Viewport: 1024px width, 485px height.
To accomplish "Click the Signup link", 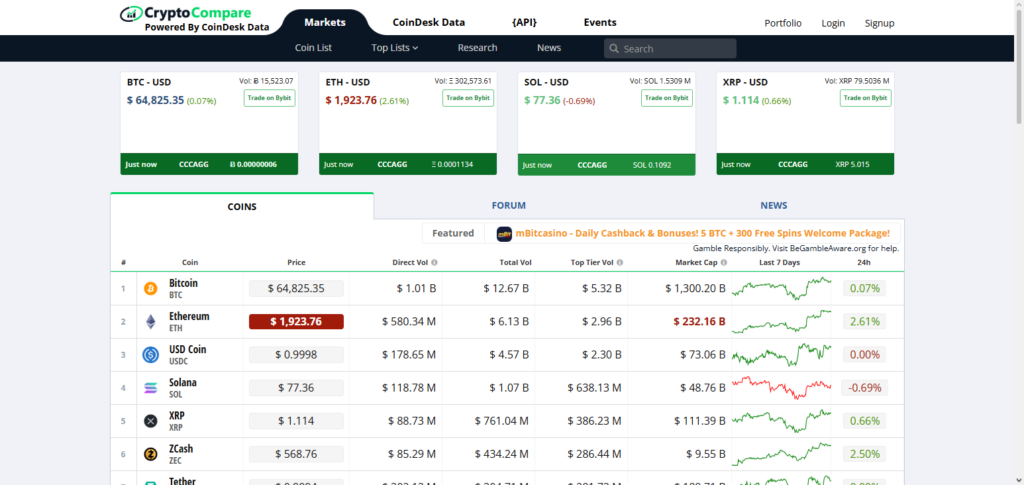I will click(879, 23).
